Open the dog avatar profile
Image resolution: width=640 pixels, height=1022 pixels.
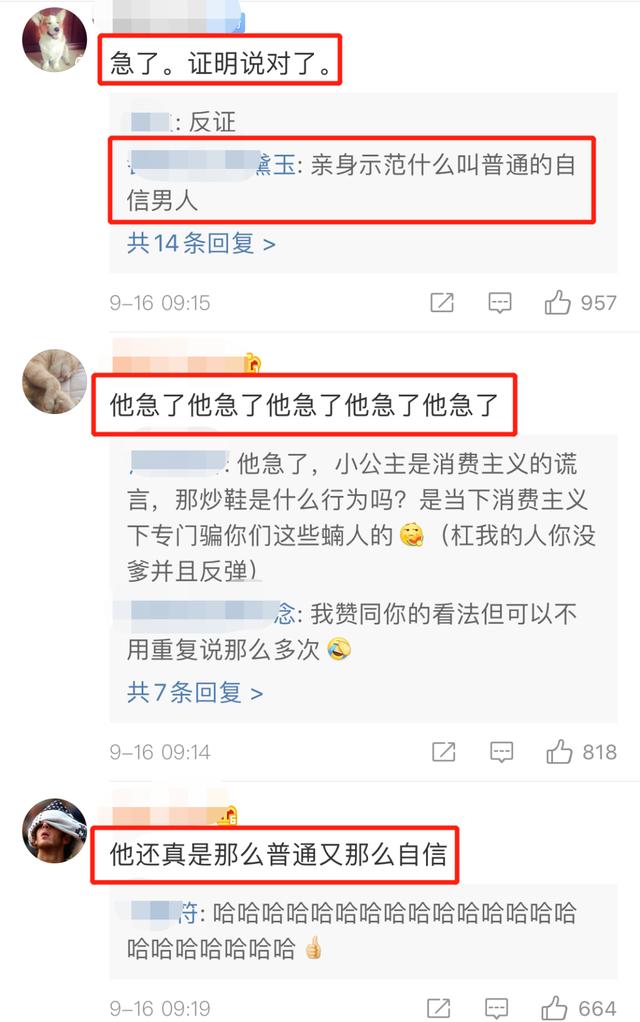(x=55, y=40)
